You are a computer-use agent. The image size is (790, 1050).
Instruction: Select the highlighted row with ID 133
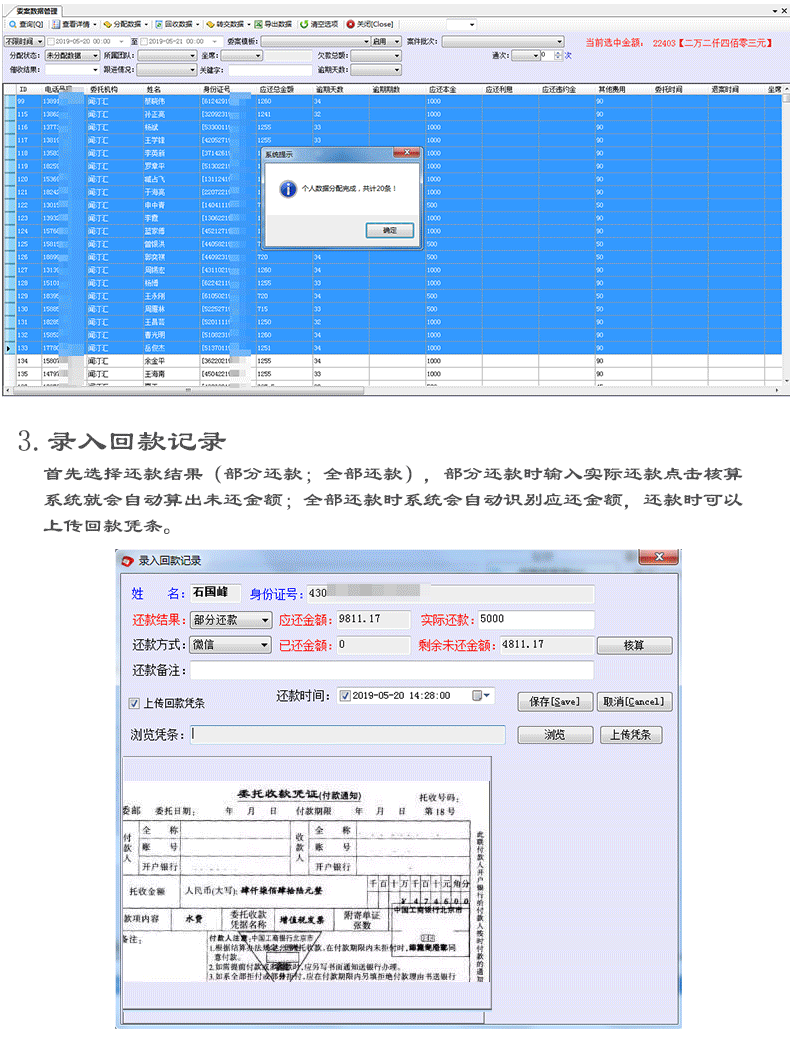(x=393, y=348)
